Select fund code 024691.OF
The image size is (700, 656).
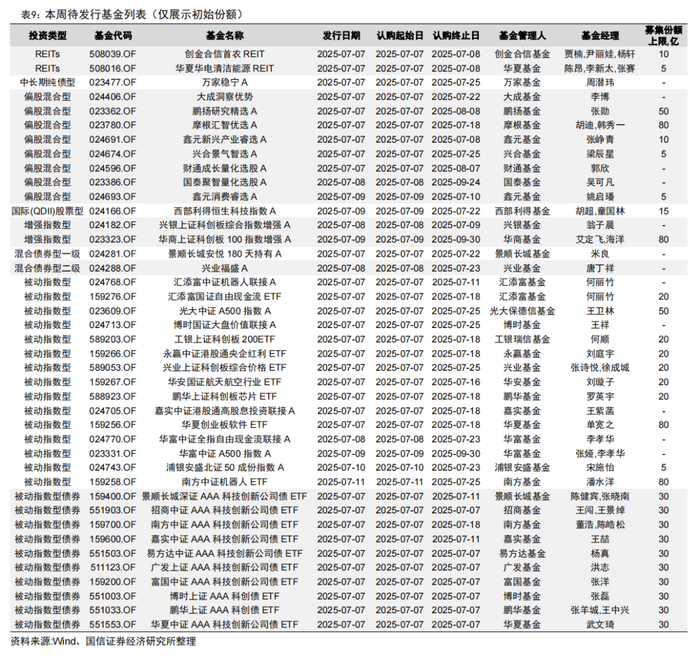click(x=112, y=140)
